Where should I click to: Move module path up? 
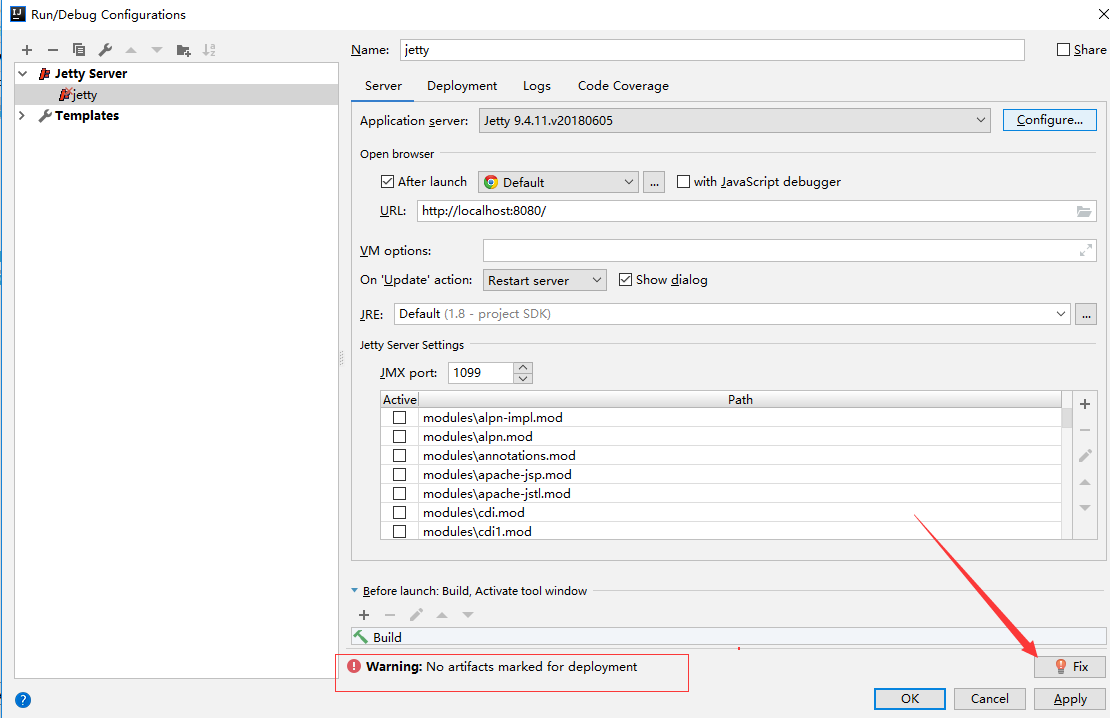pos(1085,482)
